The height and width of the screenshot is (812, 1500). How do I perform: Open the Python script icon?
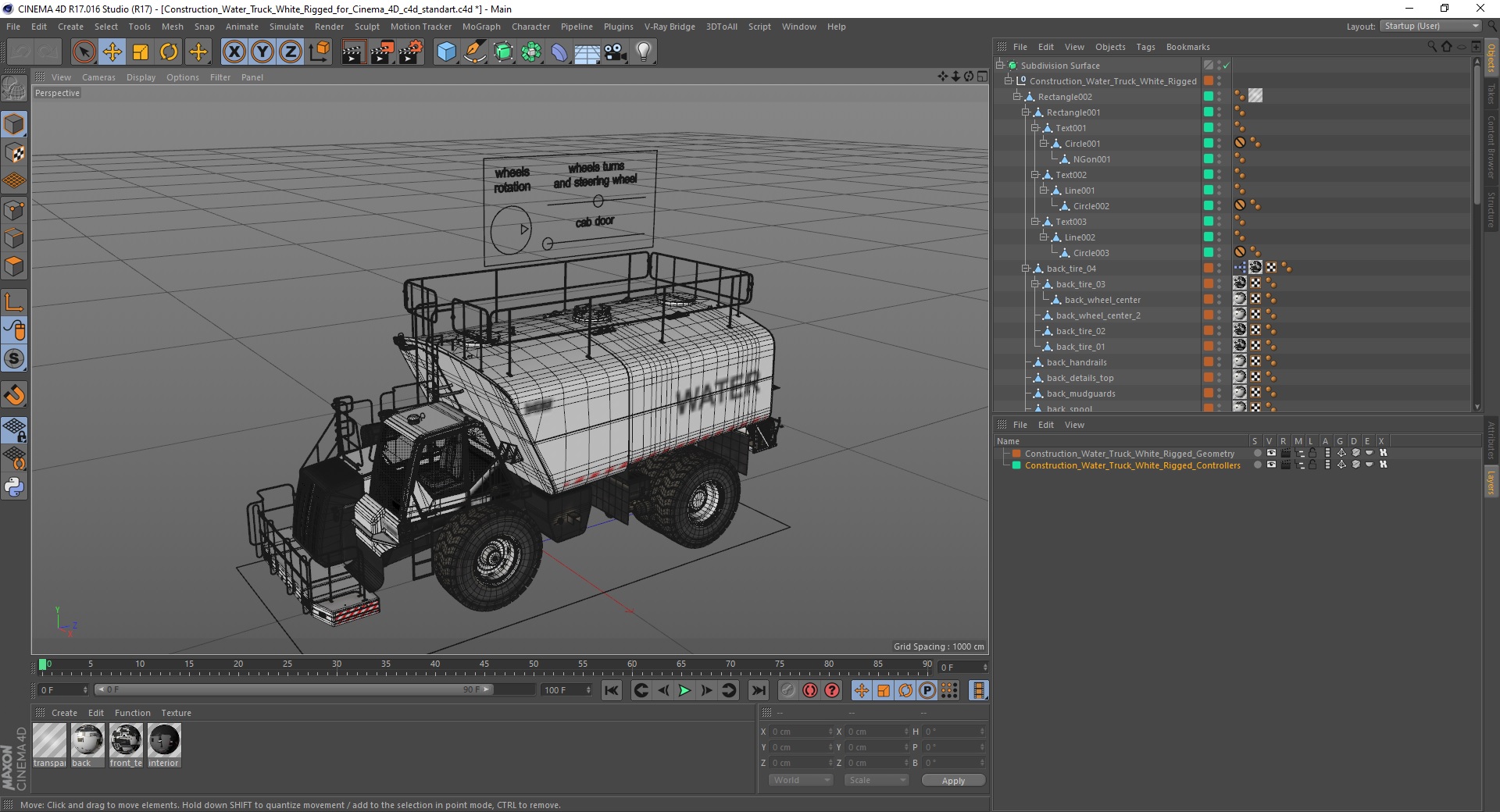coord(14,487)
